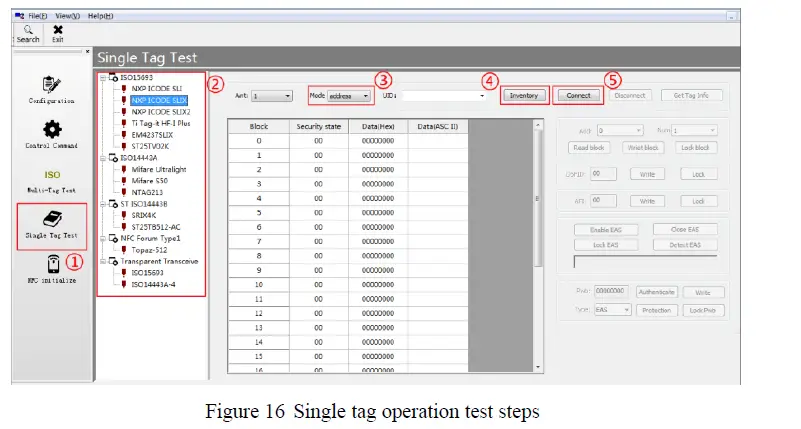This screenshot has height=429, width=801.
Task: Close the left sidebar panel with x
Action: 87,51
